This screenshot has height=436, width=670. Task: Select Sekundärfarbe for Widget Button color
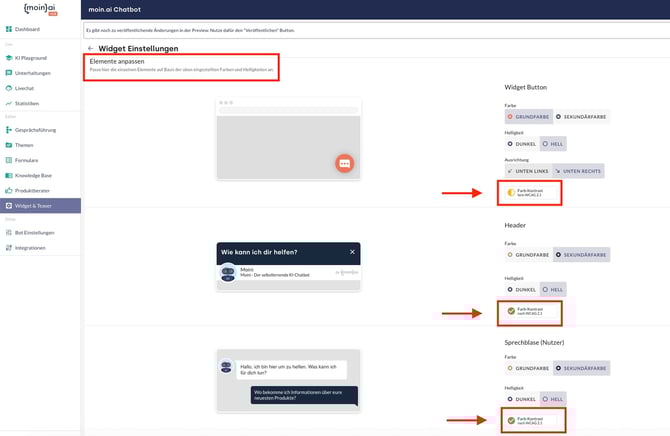click(x=581, y=116)
